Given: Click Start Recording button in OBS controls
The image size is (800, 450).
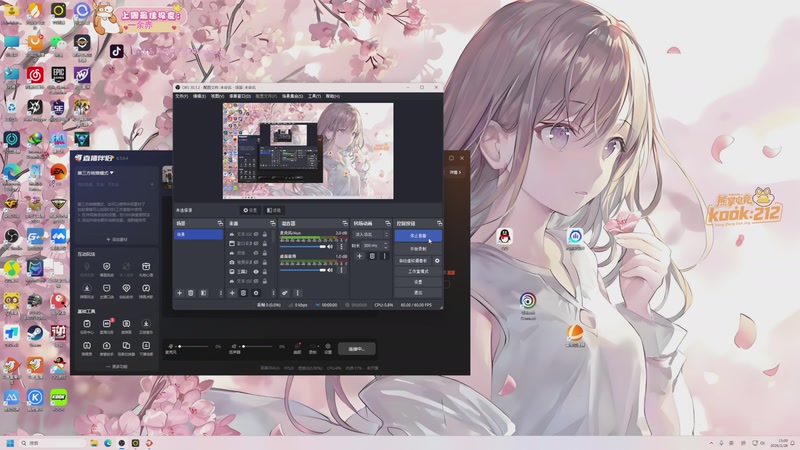Looking at the screenshot, I should [418, 249].
